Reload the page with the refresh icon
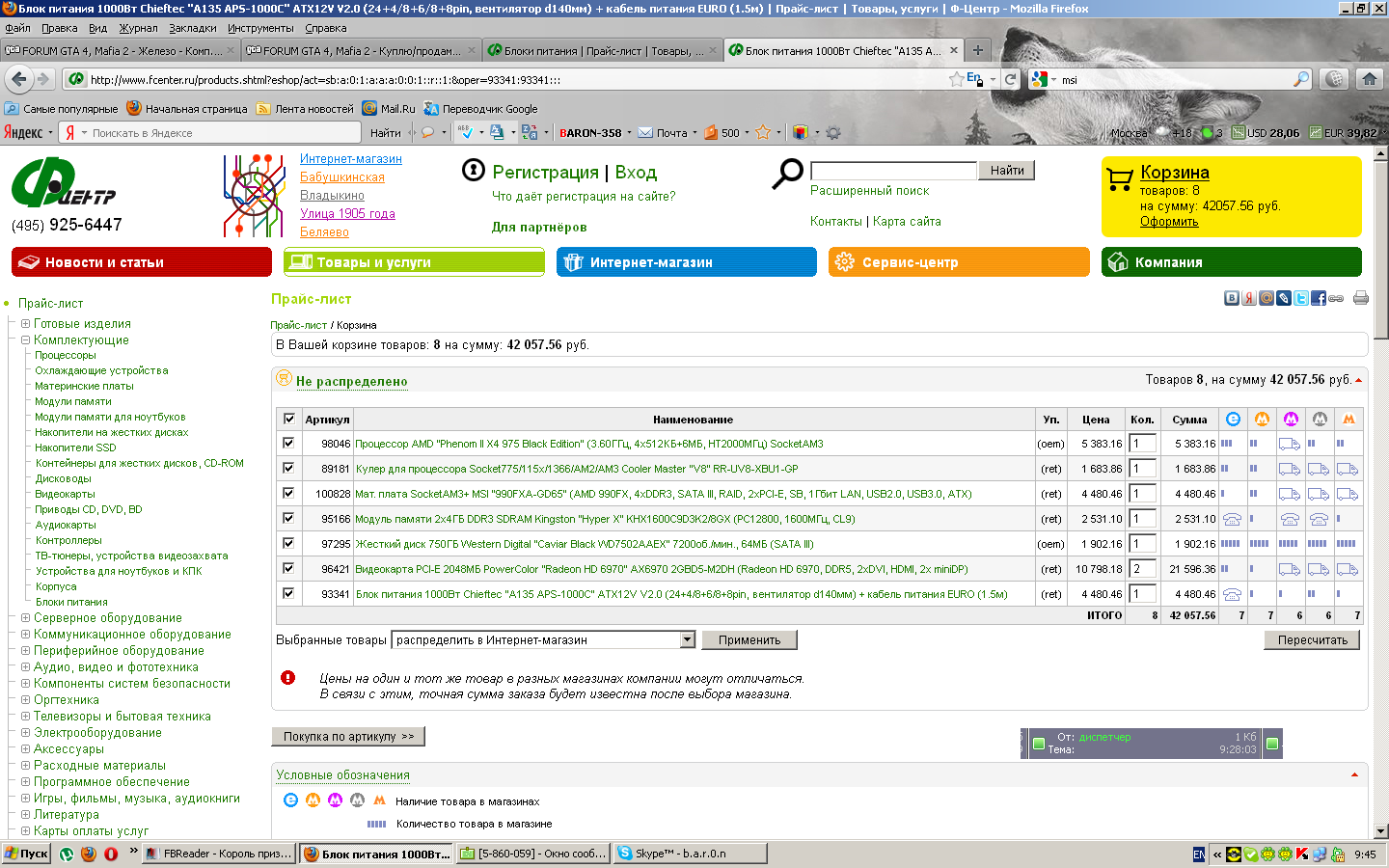Viewport: 1389px width, 868px height. point(1010,79)
